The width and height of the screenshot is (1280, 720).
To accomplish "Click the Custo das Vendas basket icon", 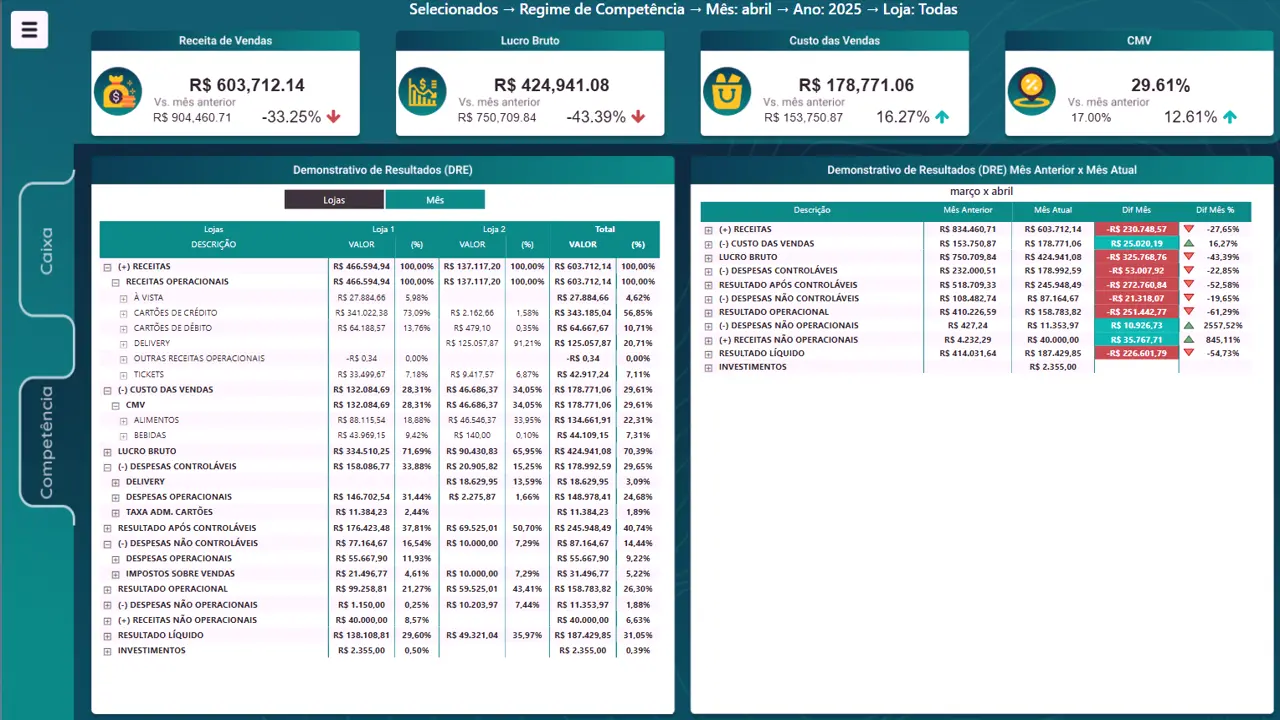I will click(x=727, y=91).
